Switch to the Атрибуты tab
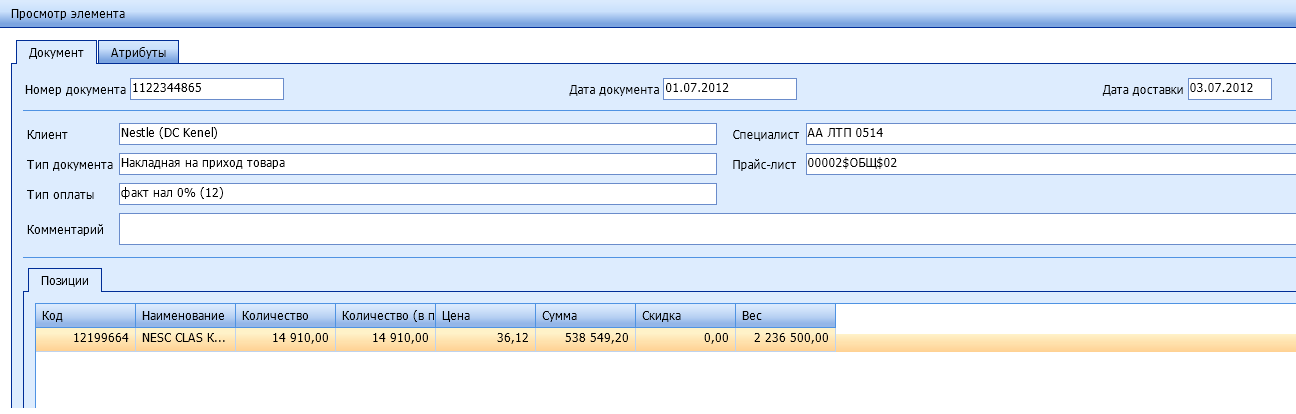The width and height of the screenshot is (1296, 414). (138, 52)
